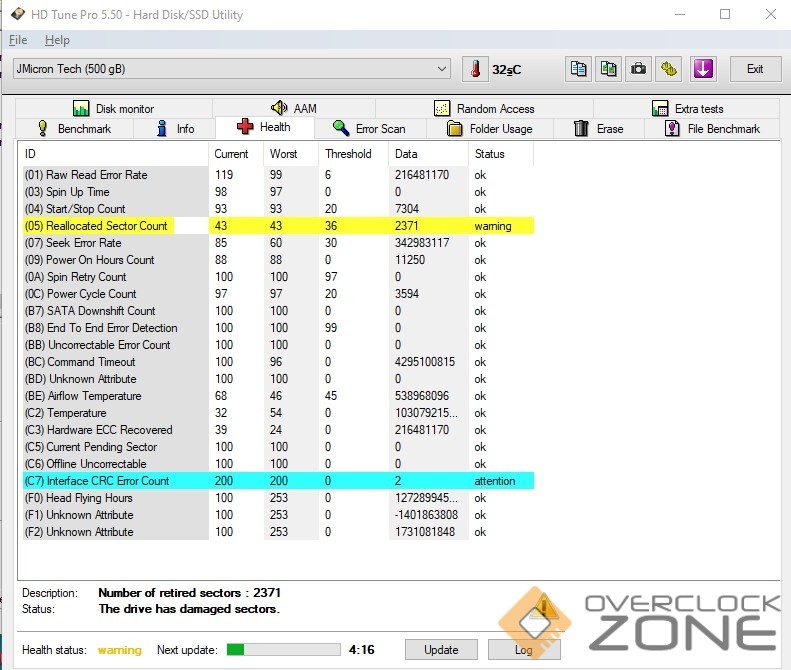Click the Worst column header
This screenshot has width=791, height=670.
click(x=291, y=154)
